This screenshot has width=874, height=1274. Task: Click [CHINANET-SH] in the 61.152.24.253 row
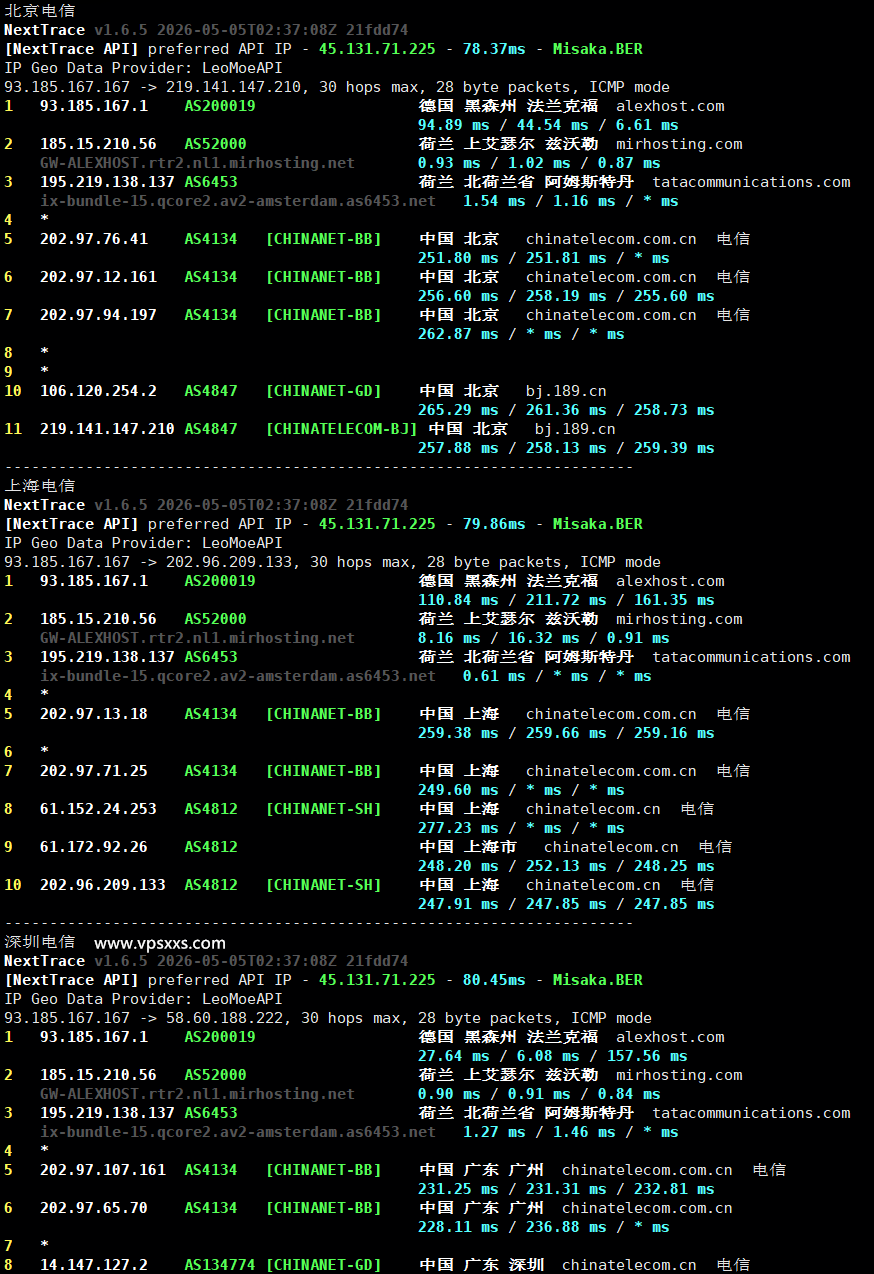pyautogui.click(x=324, y=809)
